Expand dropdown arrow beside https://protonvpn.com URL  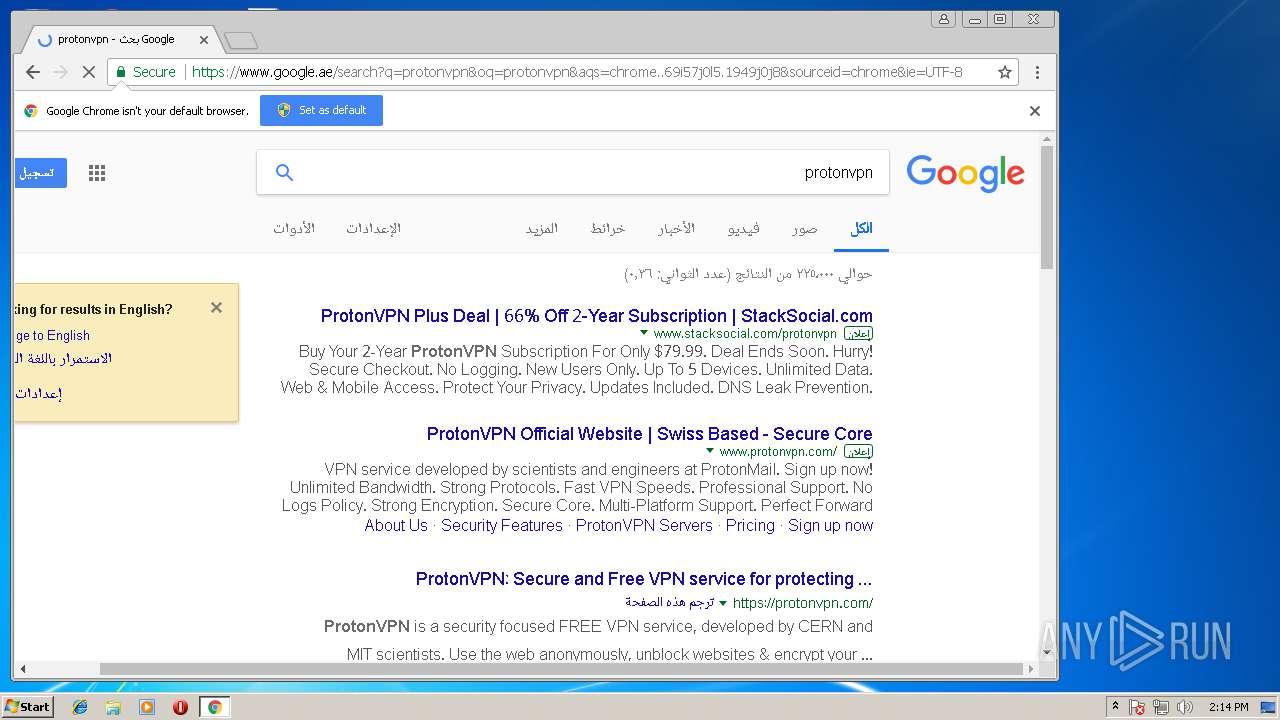[723, 603]
